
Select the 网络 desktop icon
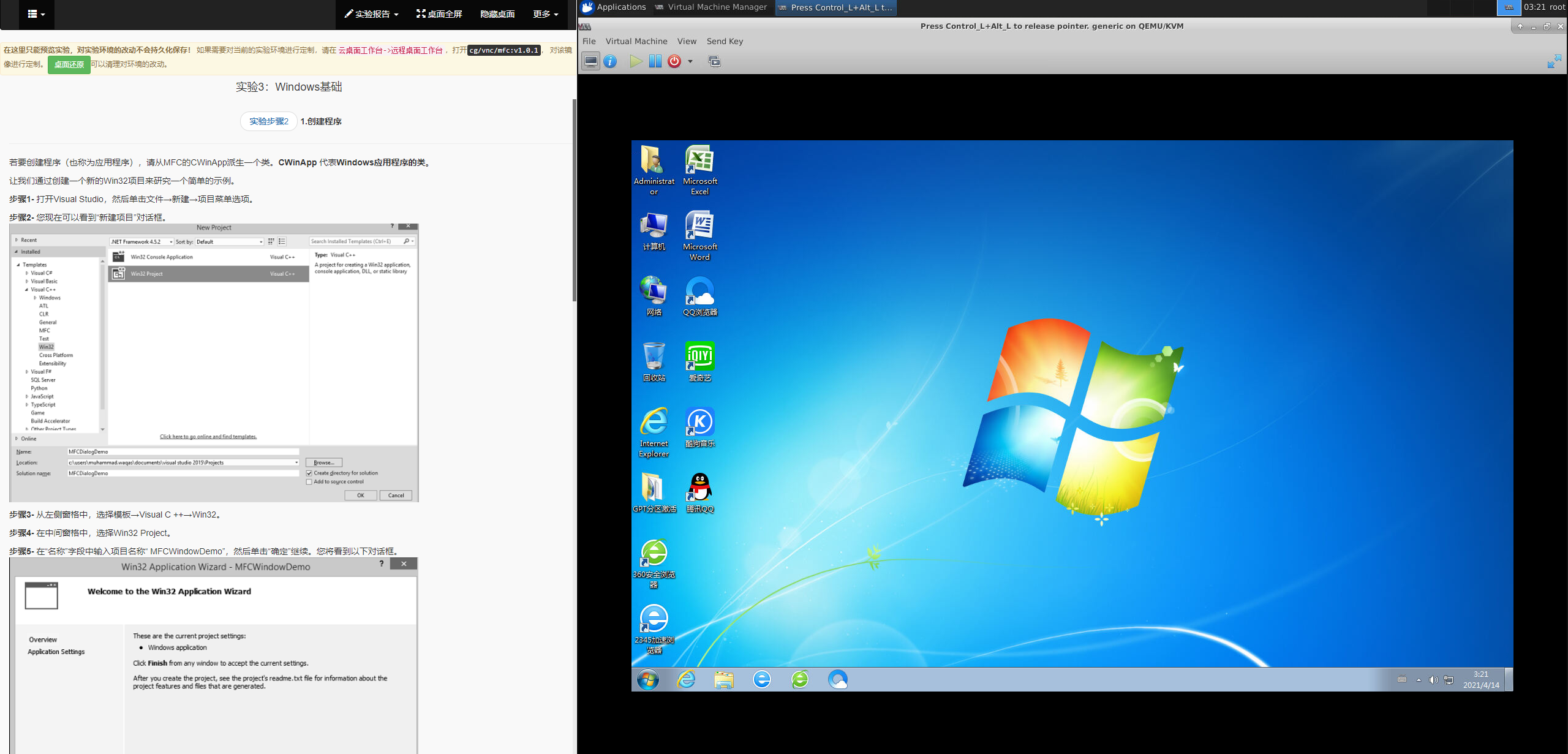coord(654,296)
